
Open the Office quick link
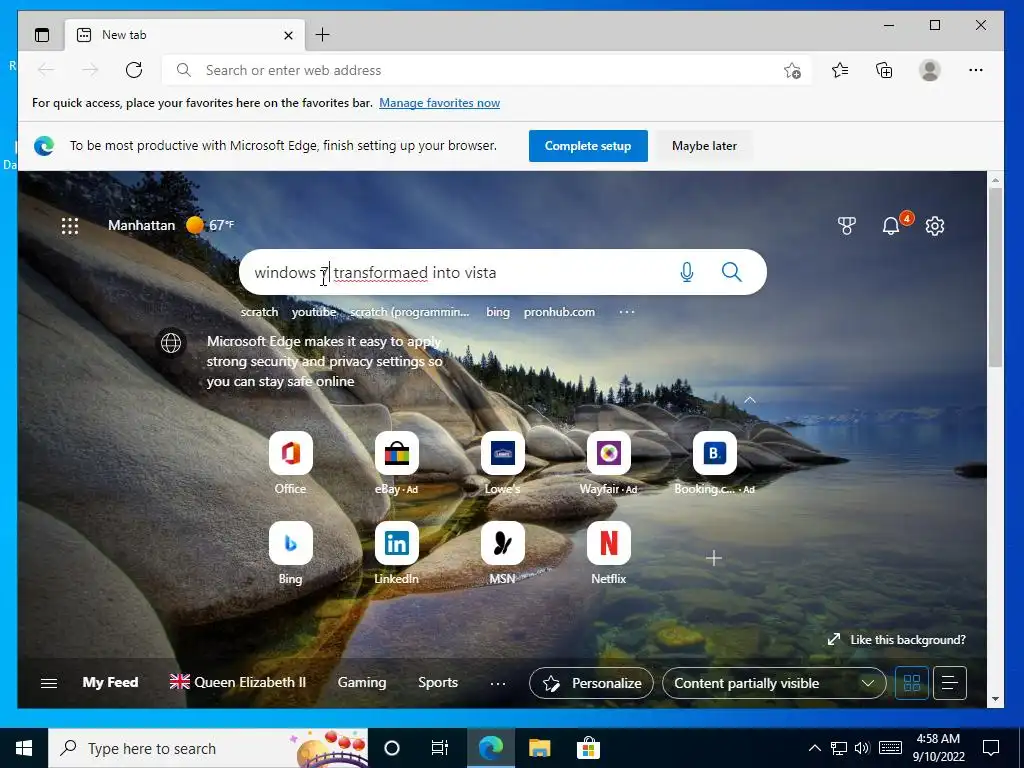291,462
